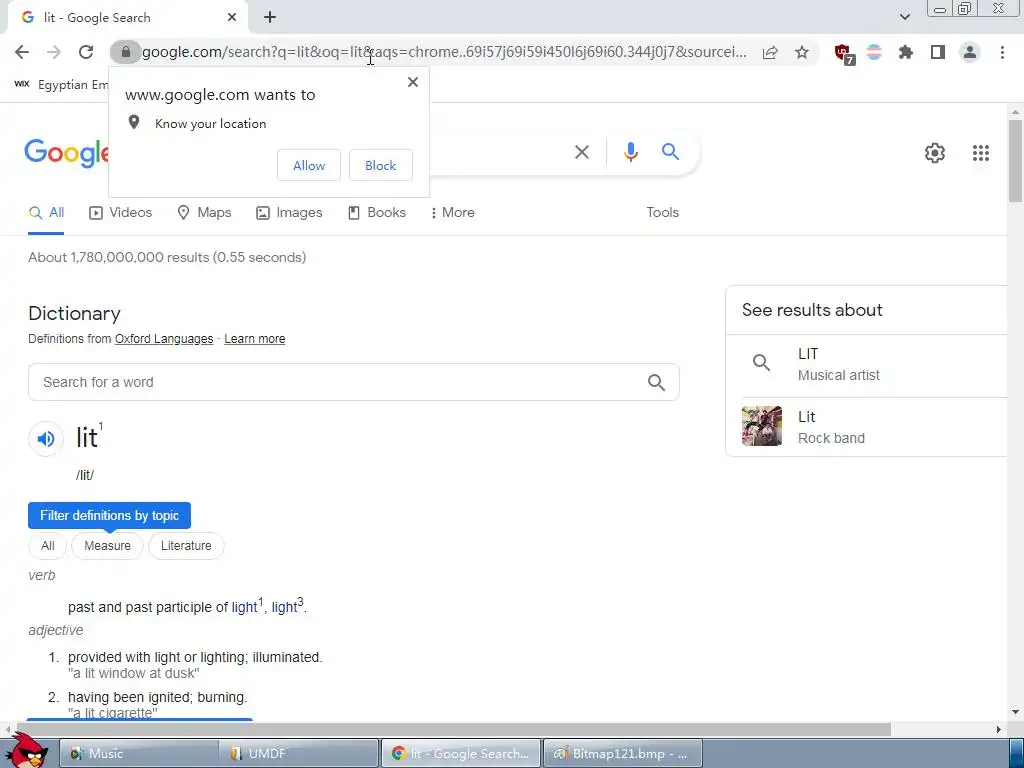Click the Egyptian bookmark in bookmarks bar
The image size is (1024, 768).
click(x=61, y=85)
